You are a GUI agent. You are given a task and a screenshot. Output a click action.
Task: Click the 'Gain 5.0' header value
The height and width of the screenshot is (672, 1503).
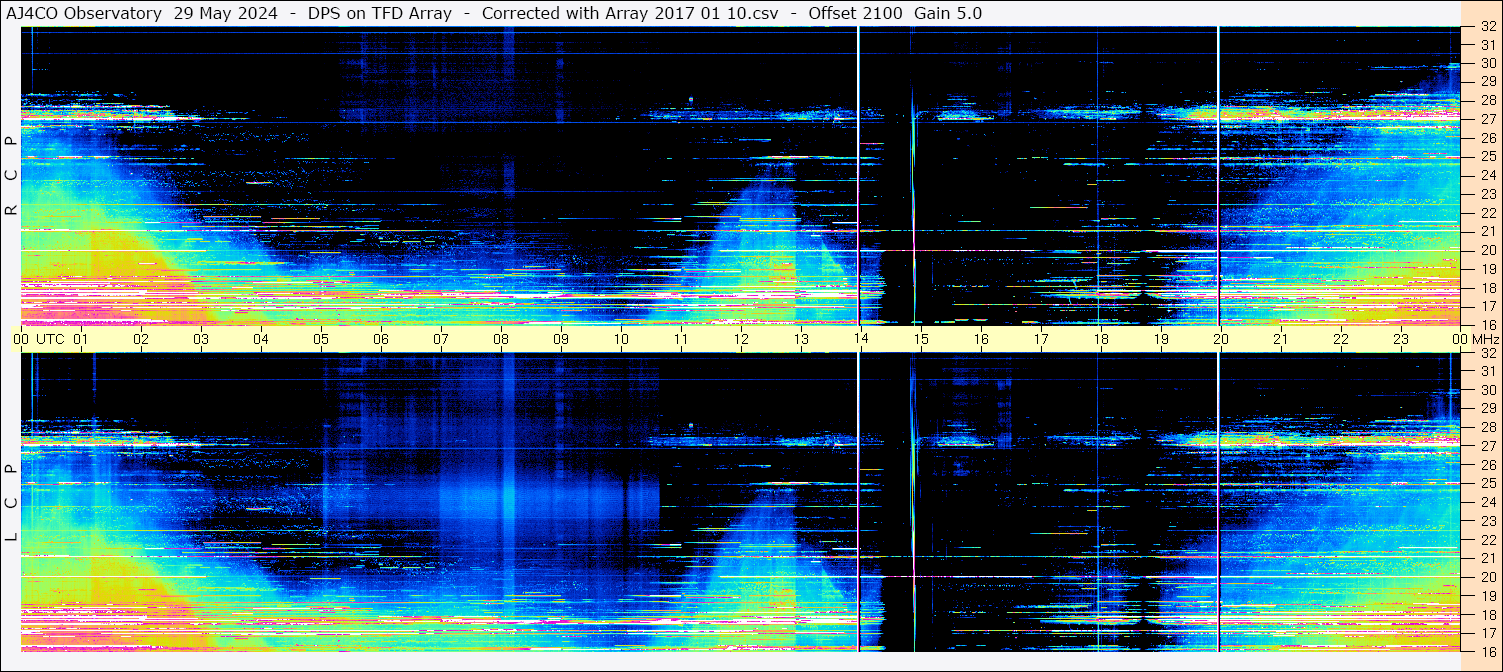[x=948, y=13]
